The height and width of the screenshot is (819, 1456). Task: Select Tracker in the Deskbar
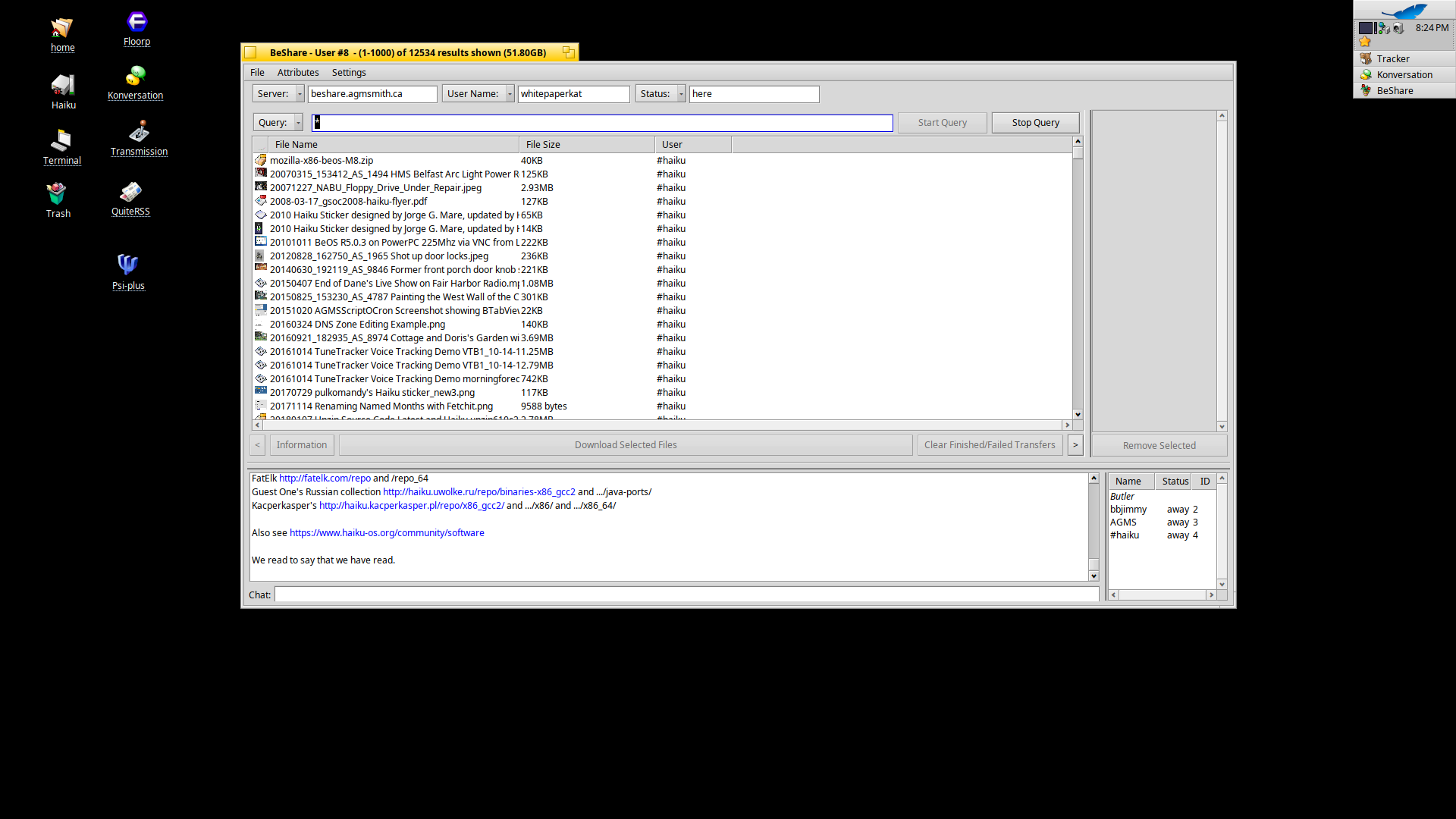1404,58
